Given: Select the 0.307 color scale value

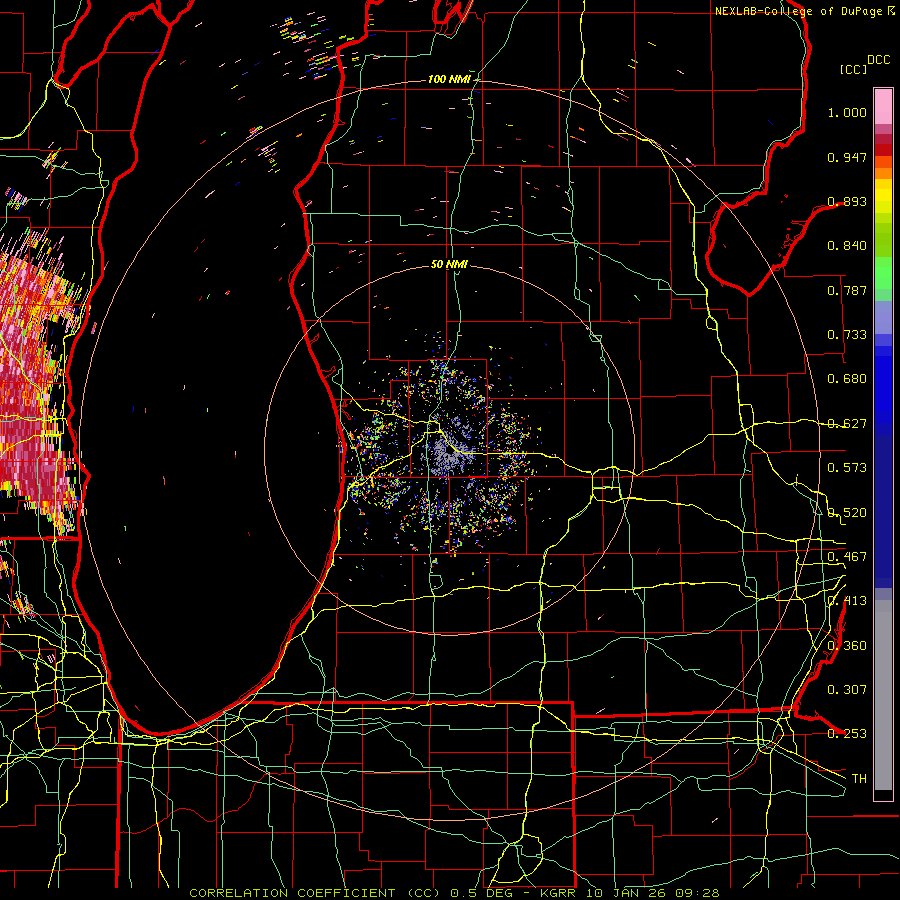Looking at the screenshot, I should [x=847, y=690].
